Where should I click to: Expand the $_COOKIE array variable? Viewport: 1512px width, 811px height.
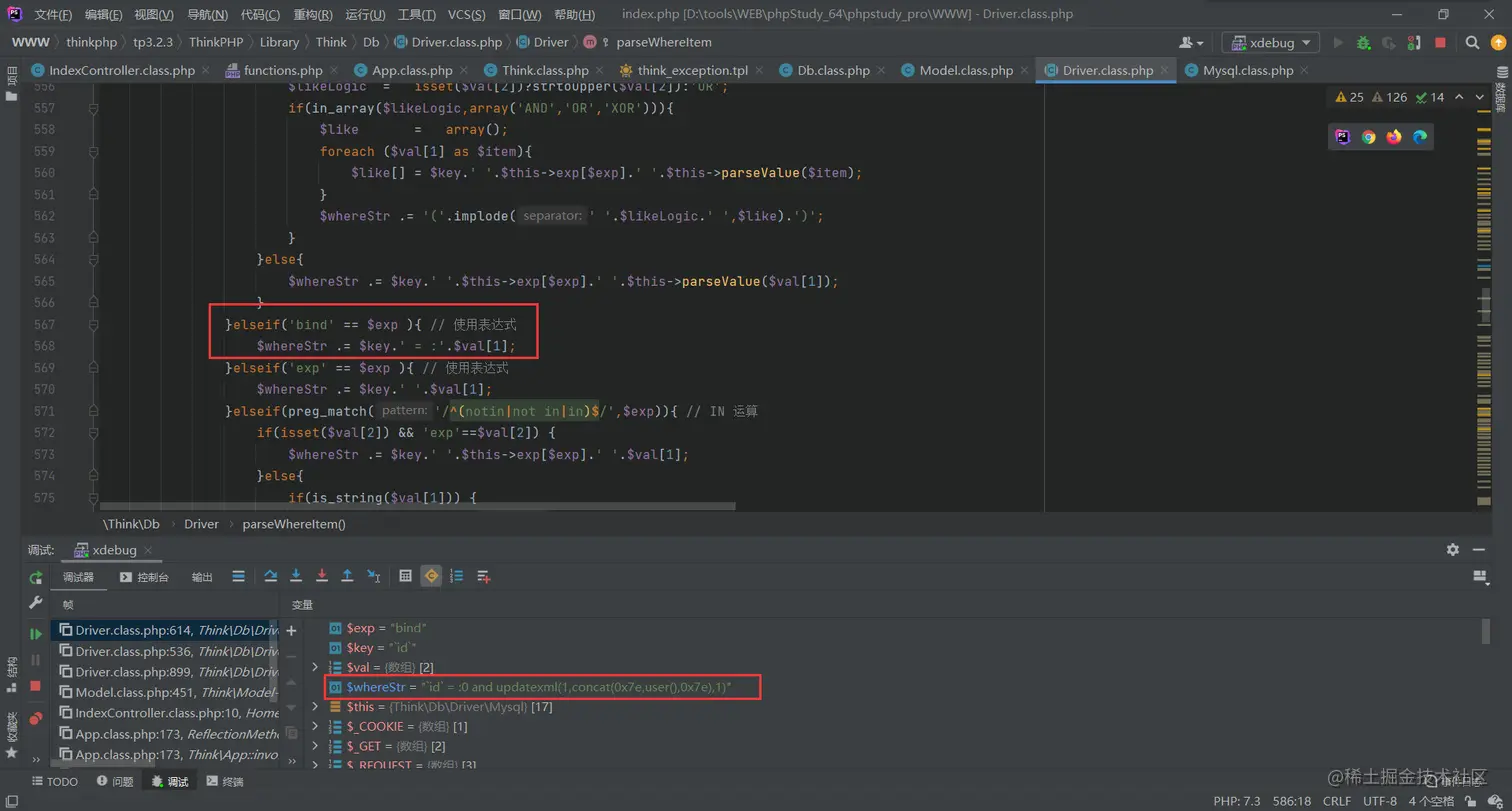tap(315, 726)
